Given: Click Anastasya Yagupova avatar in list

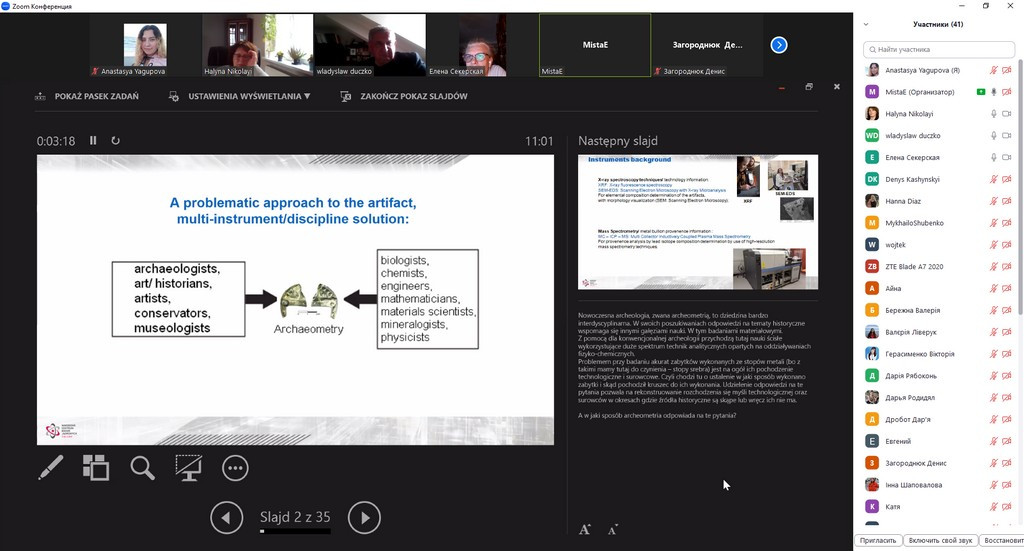Looking at the screenshot, I should click(872, 70).
